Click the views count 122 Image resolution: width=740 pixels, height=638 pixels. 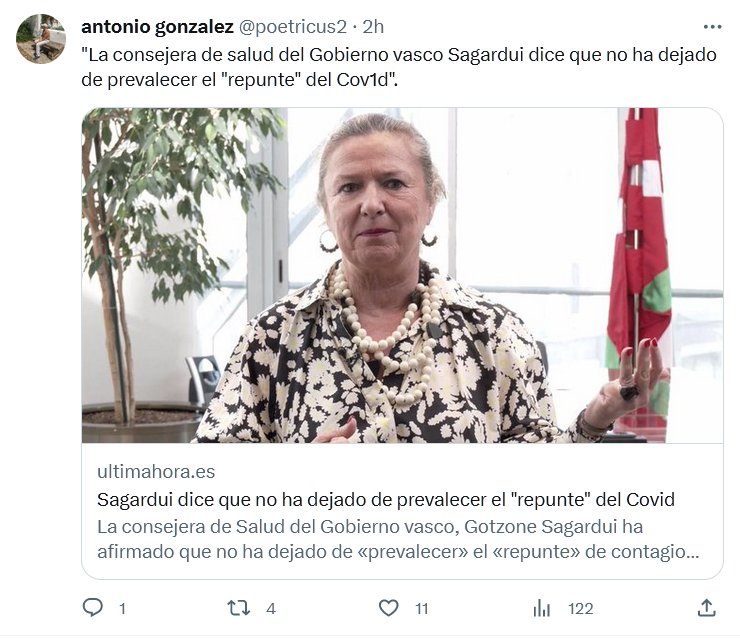point(580,609)
